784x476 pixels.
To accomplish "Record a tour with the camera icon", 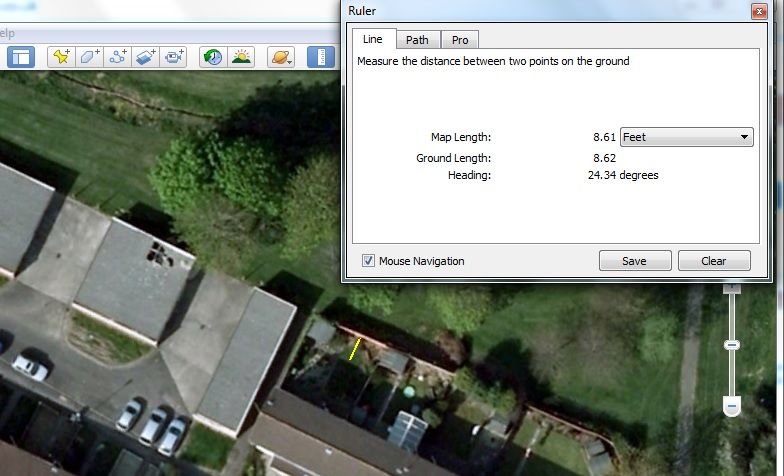I will coord(174,57).
